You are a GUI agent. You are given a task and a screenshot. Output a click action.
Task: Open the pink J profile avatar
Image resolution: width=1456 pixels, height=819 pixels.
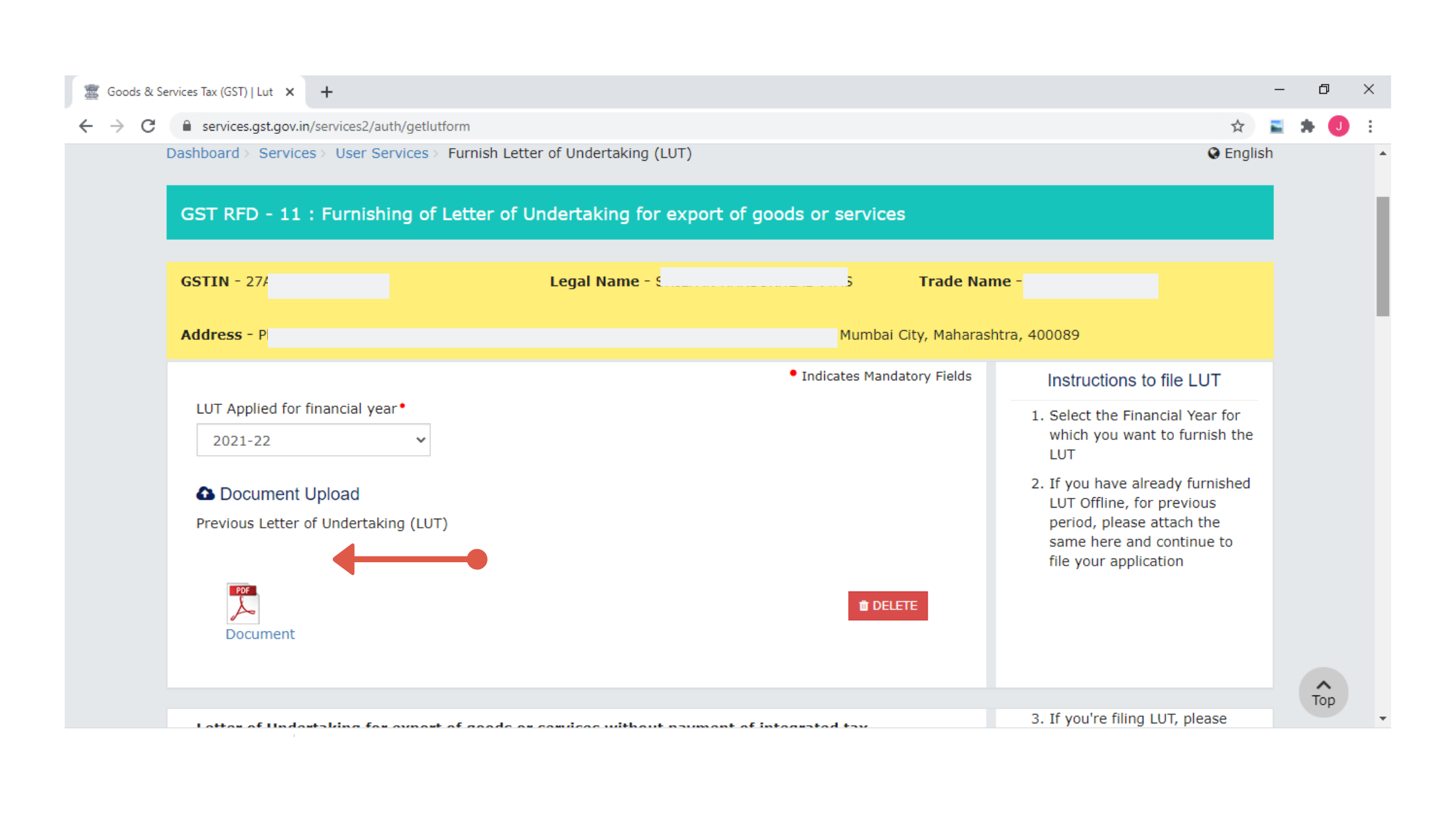(x=1339, y=126)
